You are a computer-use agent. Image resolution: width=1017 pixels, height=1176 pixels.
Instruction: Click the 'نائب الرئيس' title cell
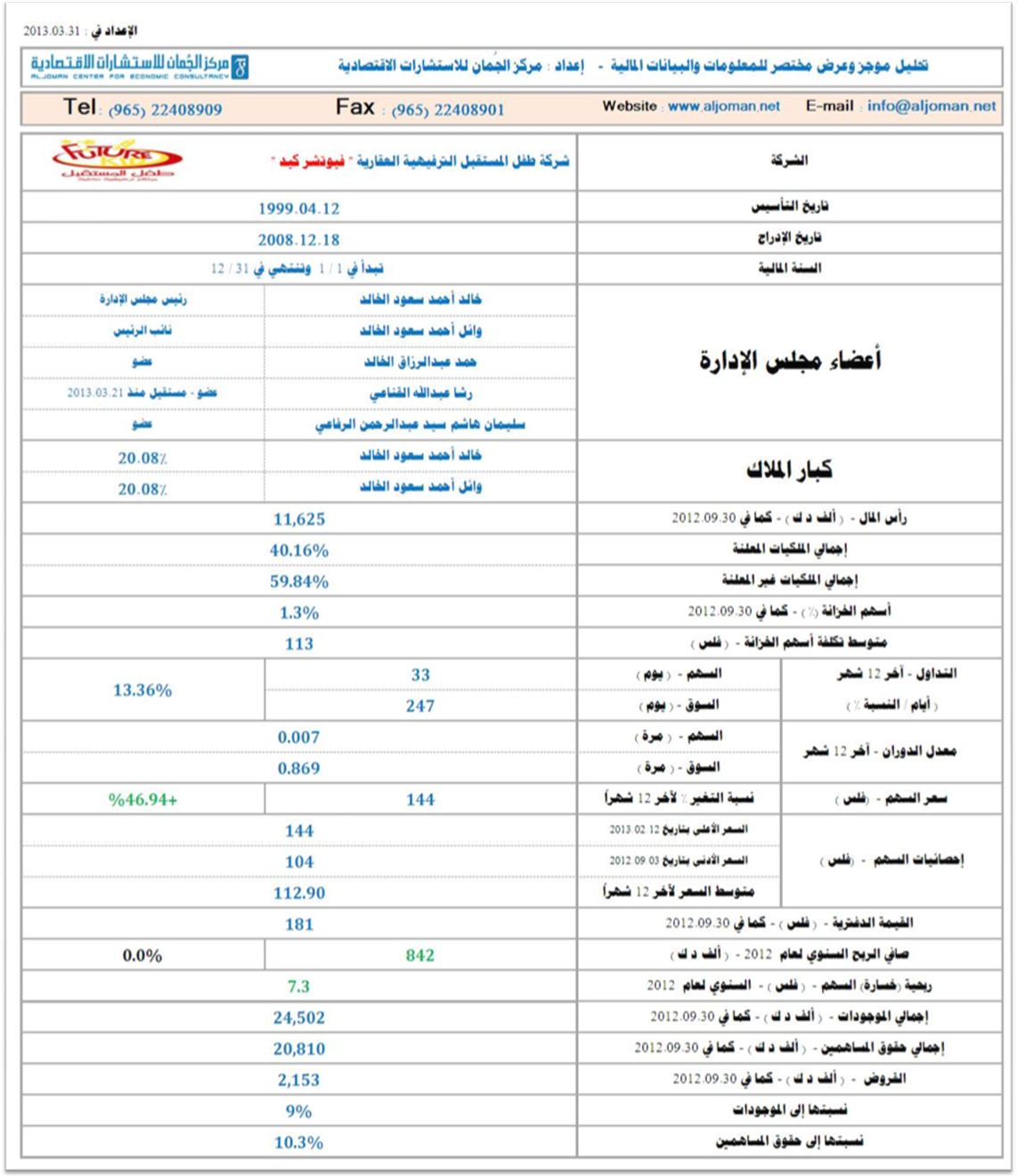tap(142, 330)
